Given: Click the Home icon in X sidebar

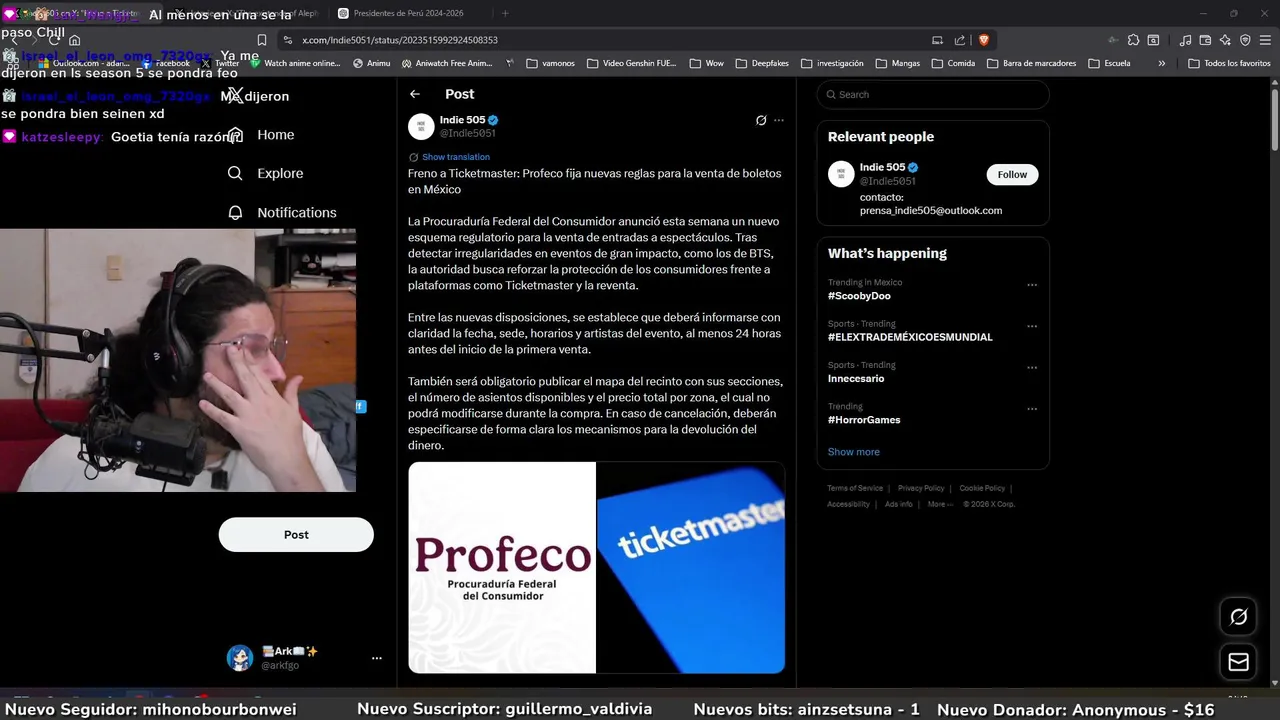Looking at the screenshot, I should 235,134.
